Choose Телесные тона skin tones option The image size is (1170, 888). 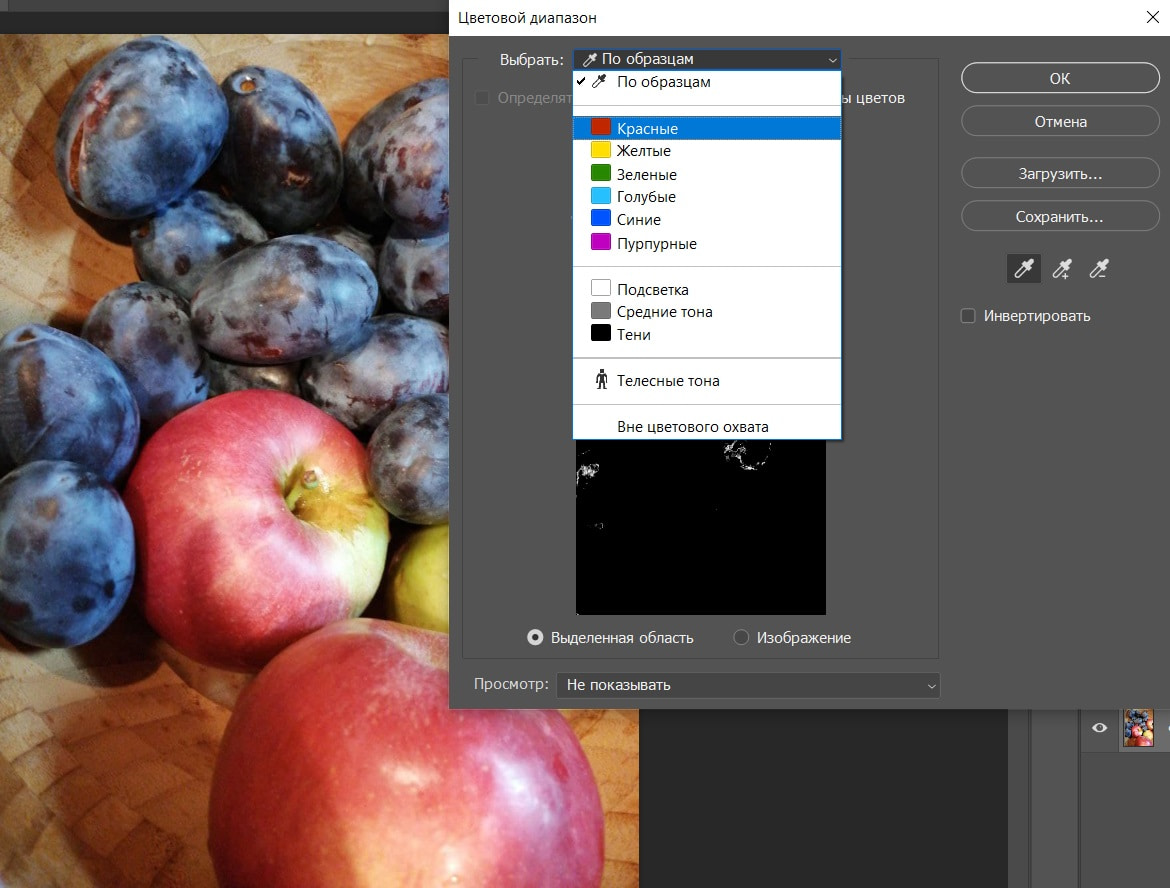coord(707,381)
